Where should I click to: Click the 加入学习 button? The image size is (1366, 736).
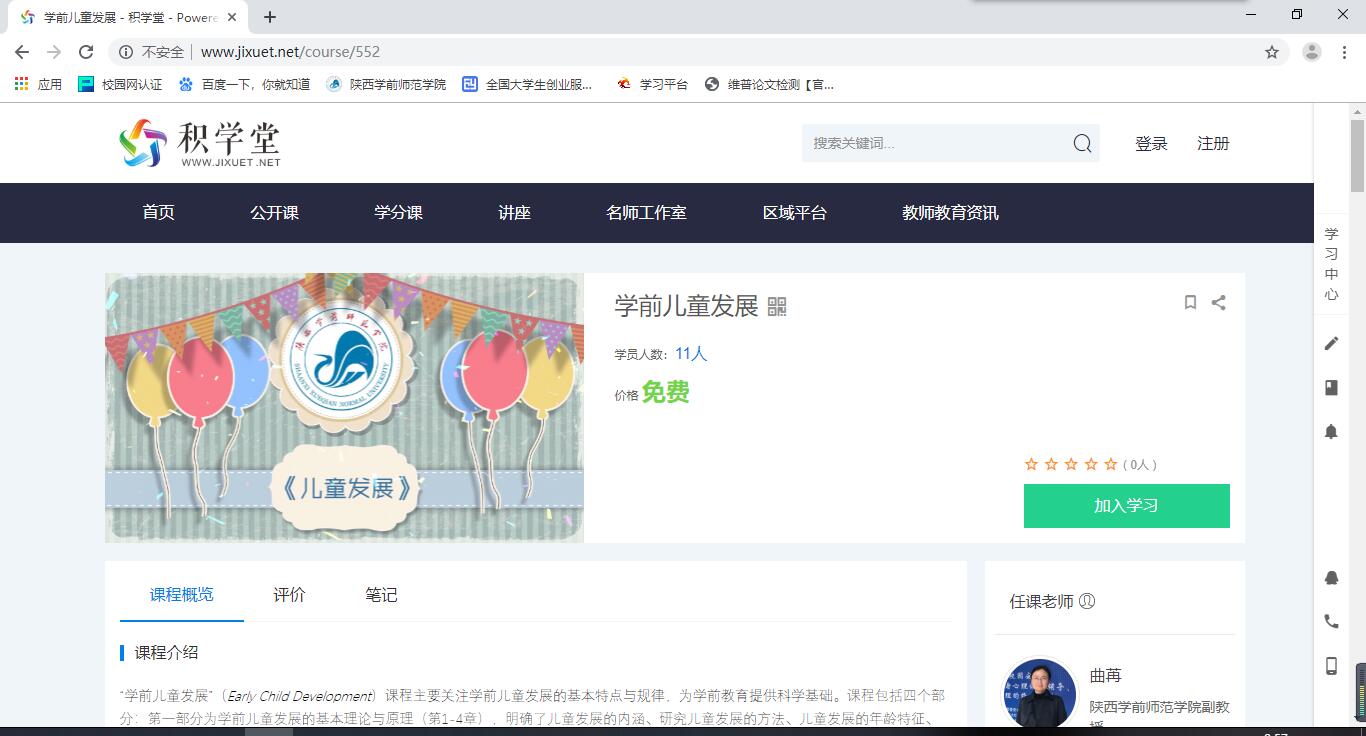tap(1126, 506)
